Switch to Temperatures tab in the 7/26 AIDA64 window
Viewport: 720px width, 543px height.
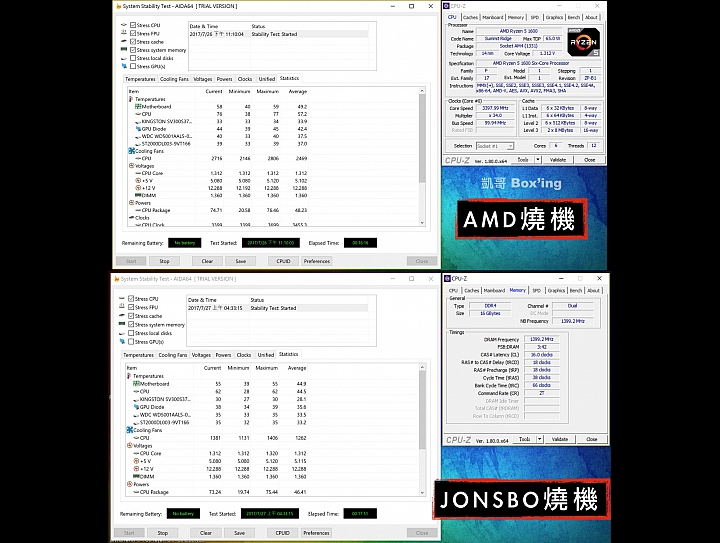[140, 79]
